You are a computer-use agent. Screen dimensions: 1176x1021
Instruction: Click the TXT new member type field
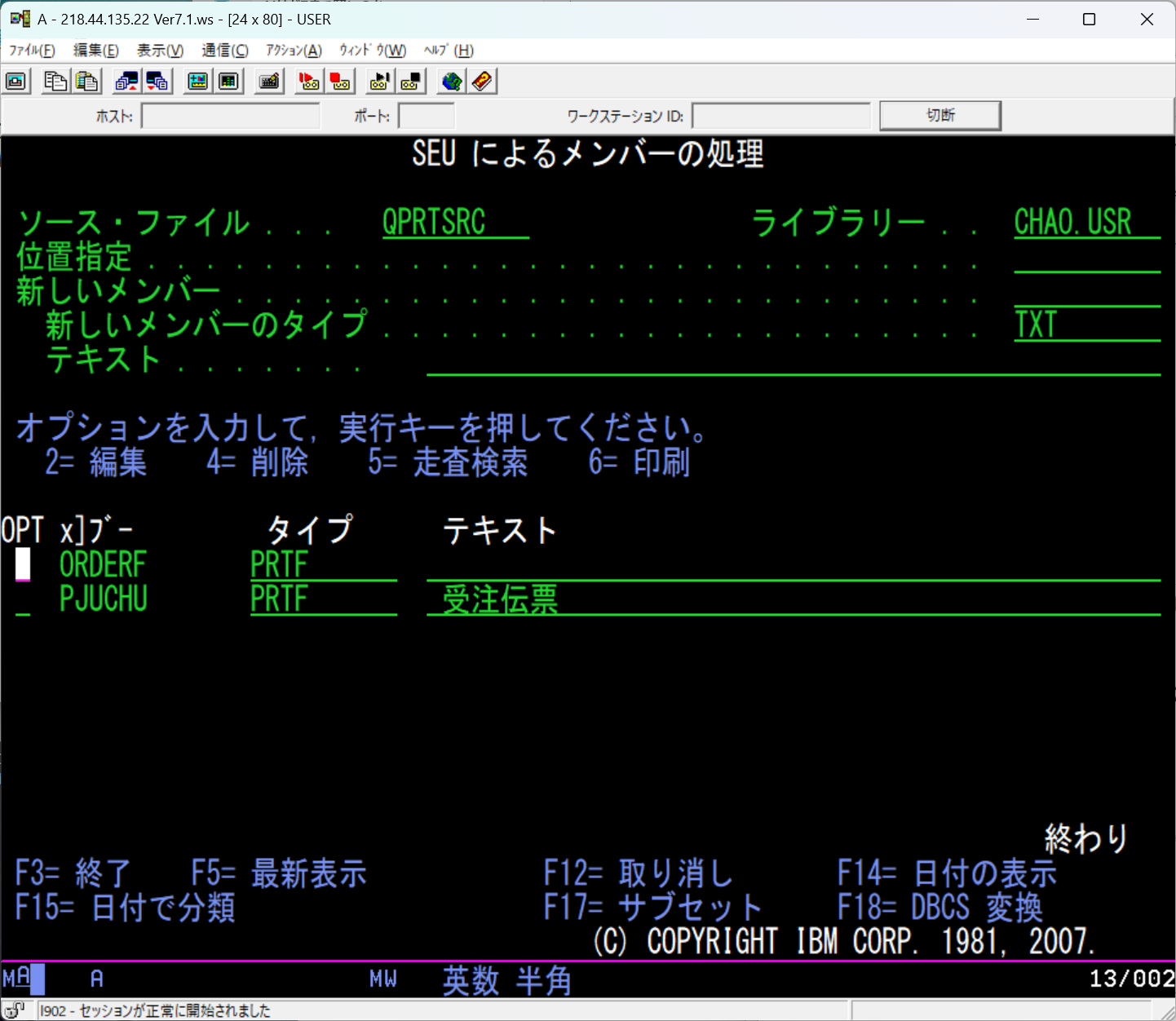[x=1087, y=325]
